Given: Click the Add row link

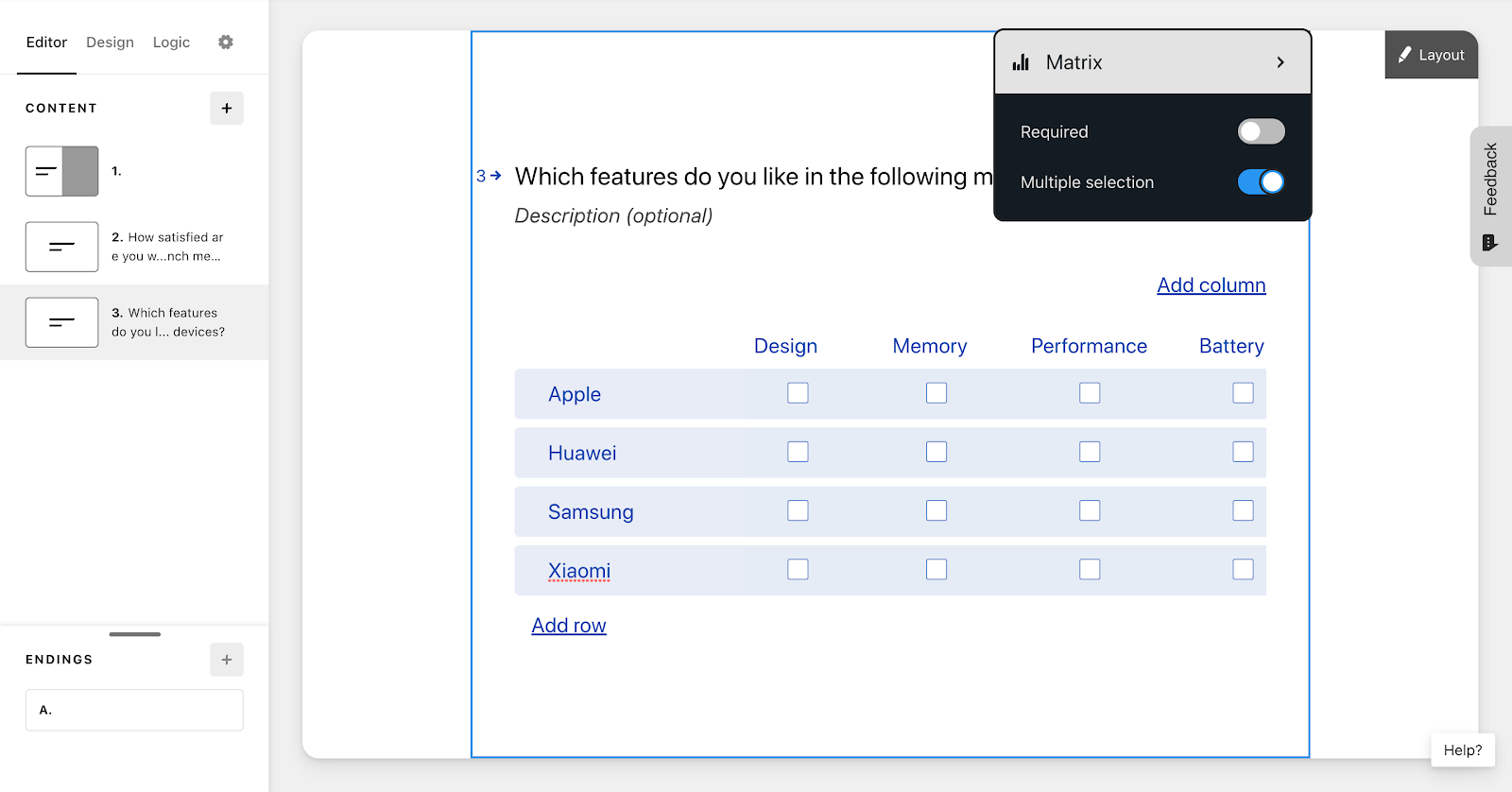Looking at the screenshot, I should click(x=569, y=626).
